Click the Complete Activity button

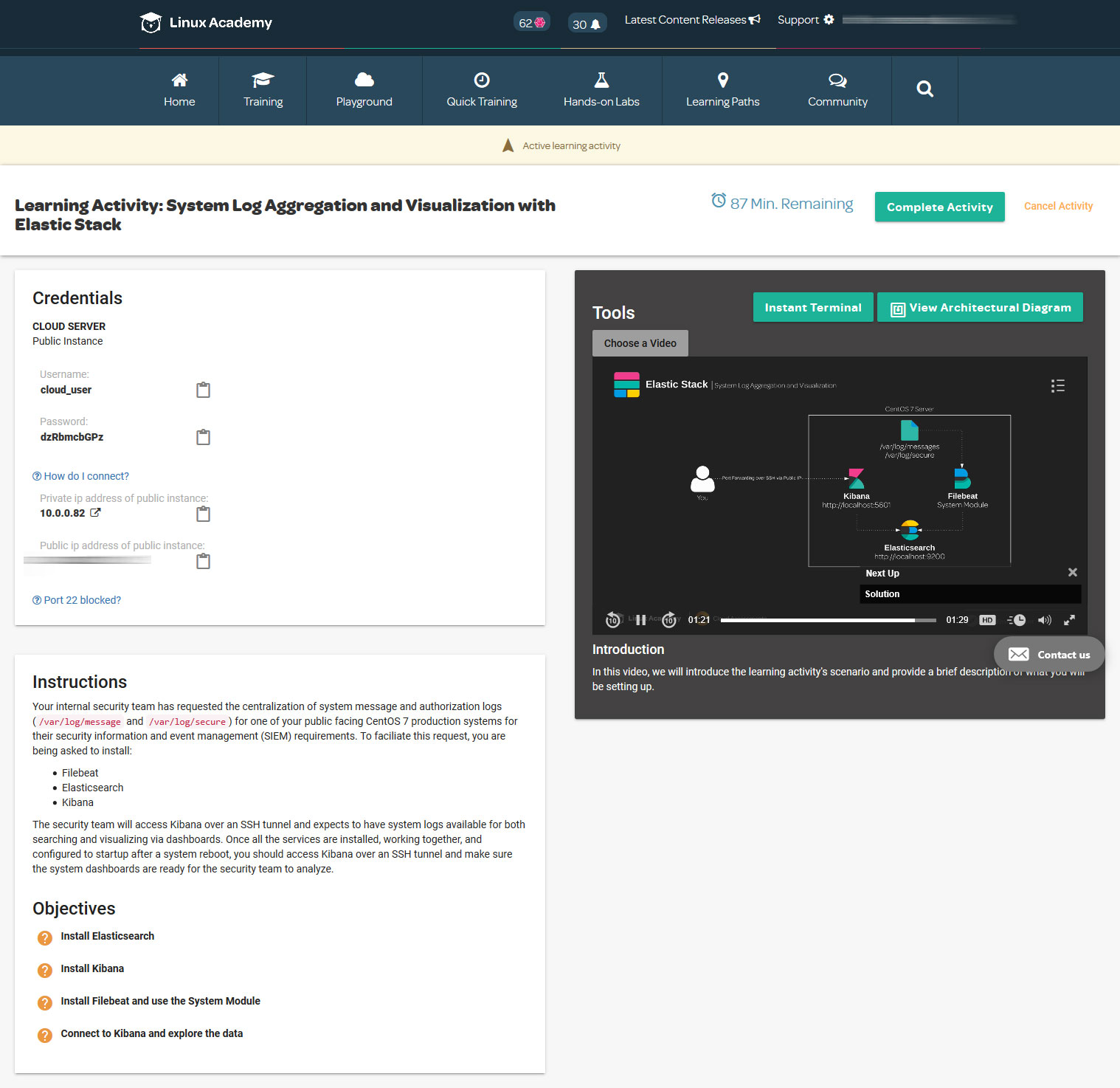tap(940, 207)
